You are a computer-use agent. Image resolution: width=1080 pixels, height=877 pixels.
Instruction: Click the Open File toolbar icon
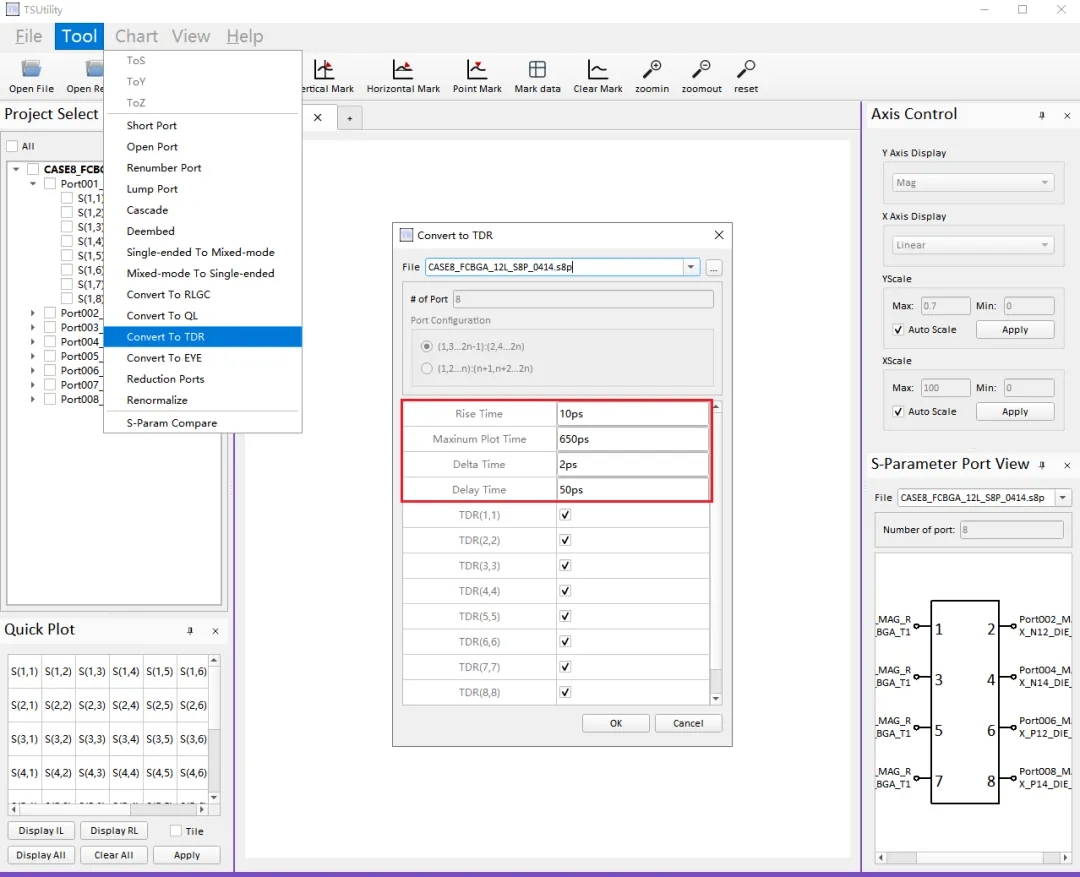pyautogui.click(x=31, y=72)
